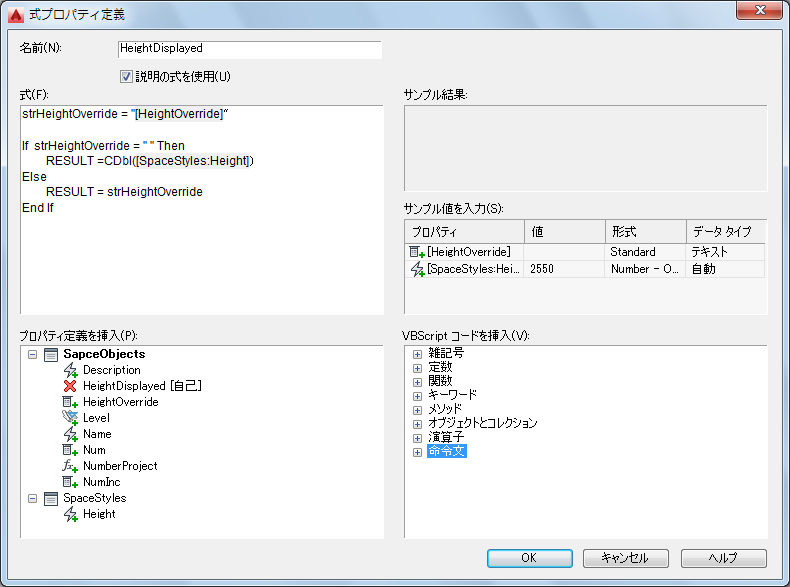The height and width of the screenshot is (587, 790).
Task: Expand the 関数 VBScript category
Action: [417, 382]
